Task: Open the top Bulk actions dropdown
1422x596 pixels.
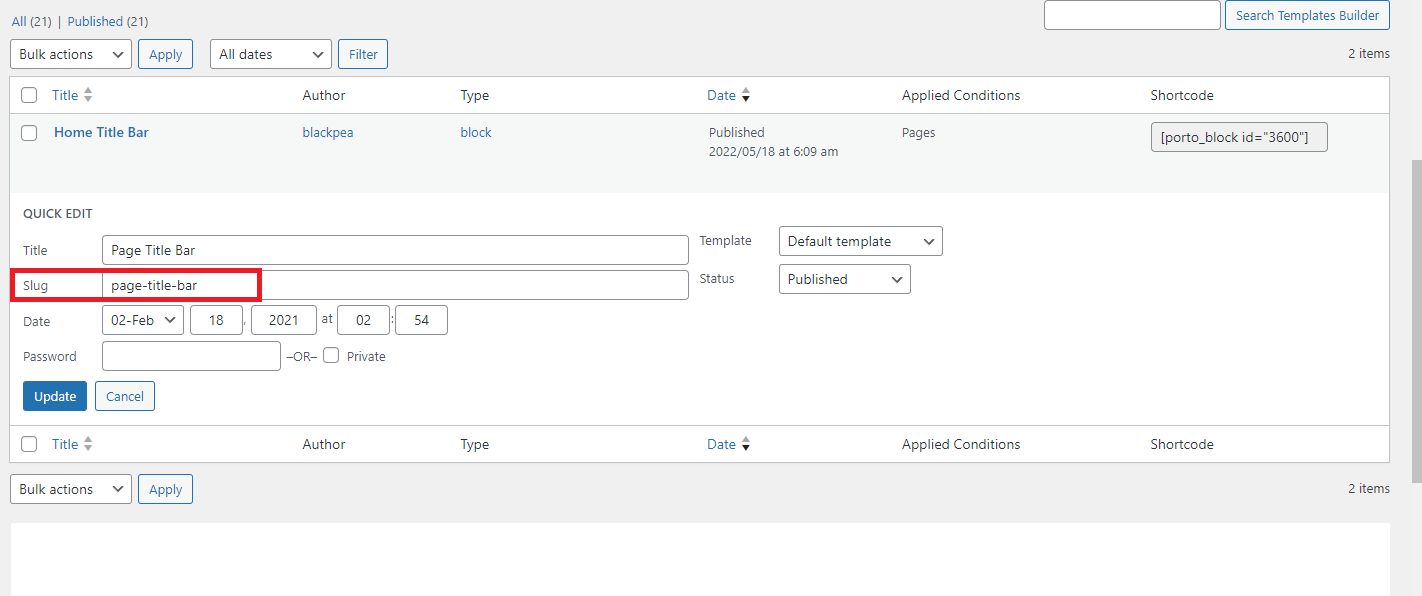Action: pyautogui.click(x=71, y=54)
